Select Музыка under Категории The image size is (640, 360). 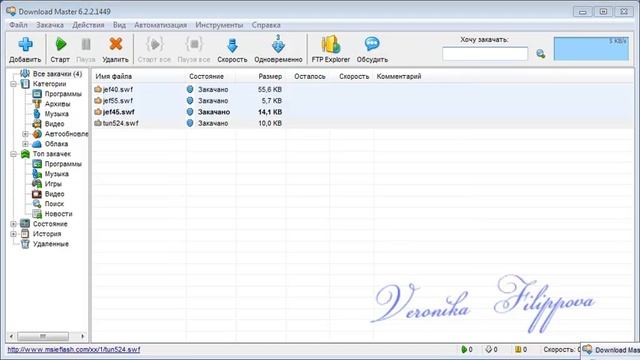(56, 114)
